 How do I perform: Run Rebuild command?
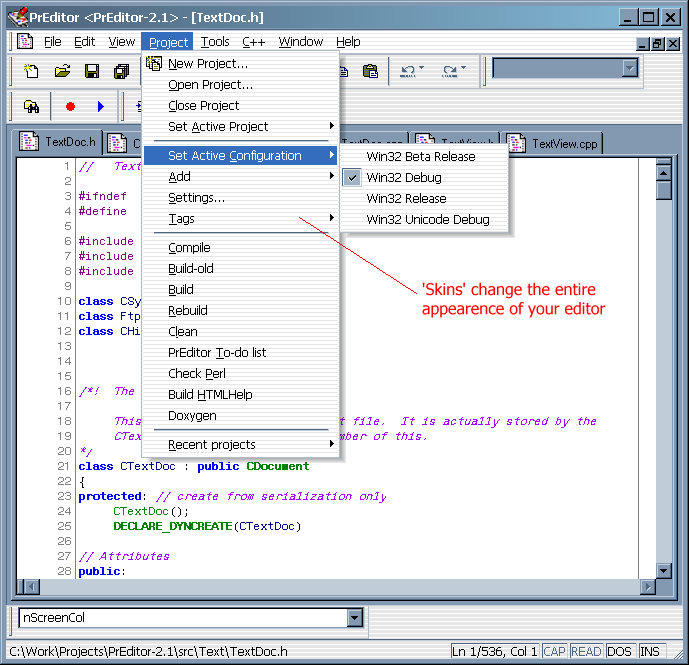pos(240,311)
